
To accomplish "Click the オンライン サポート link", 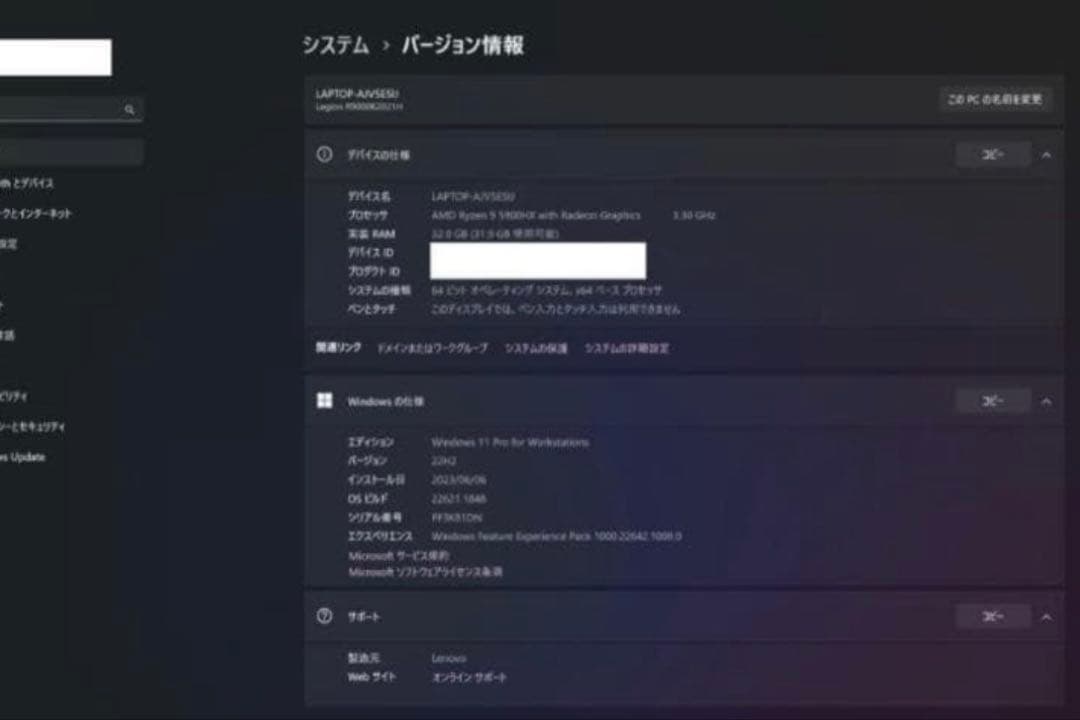I will [469, 676].
